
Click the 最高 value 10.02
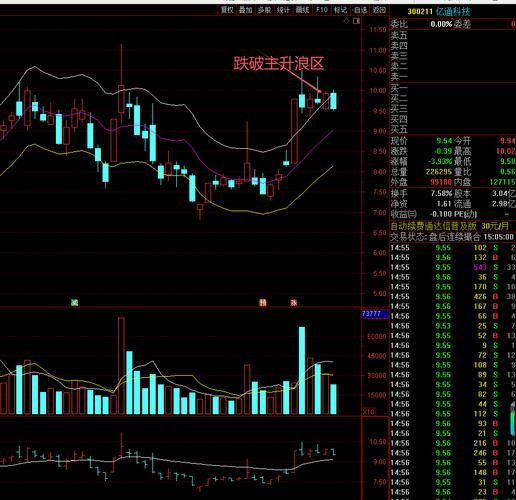[506, 151]
